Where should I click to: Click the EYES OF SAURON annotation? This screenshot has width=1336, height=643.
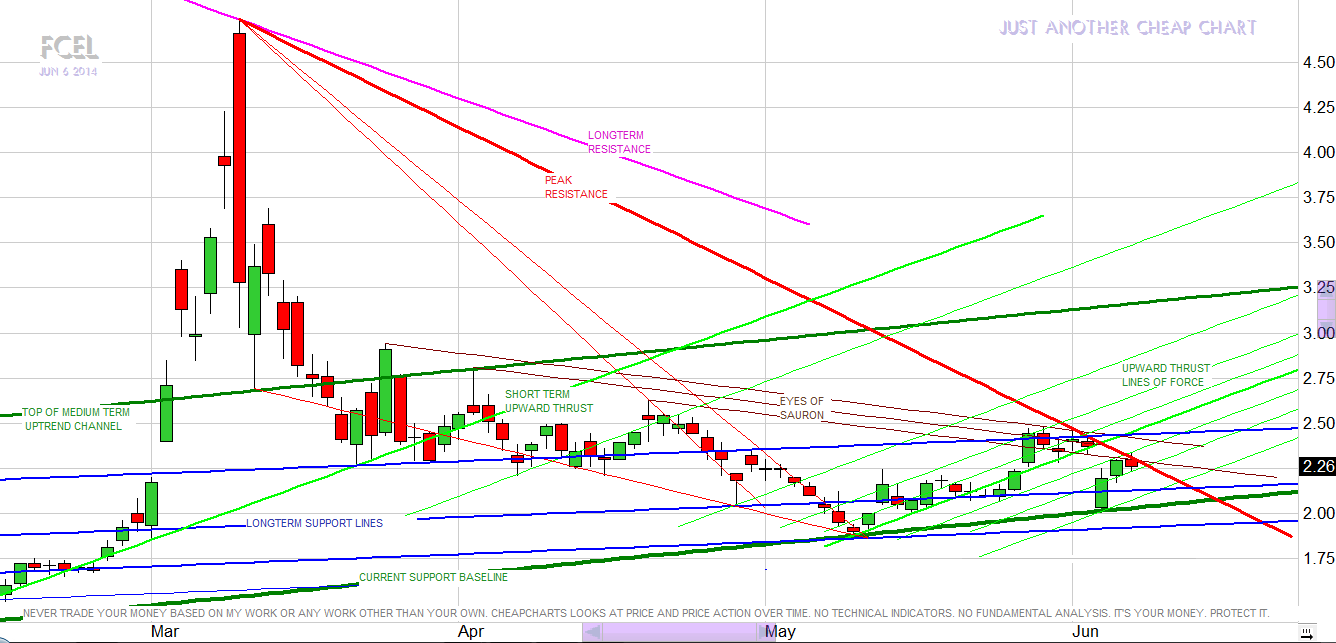point(801,408)
